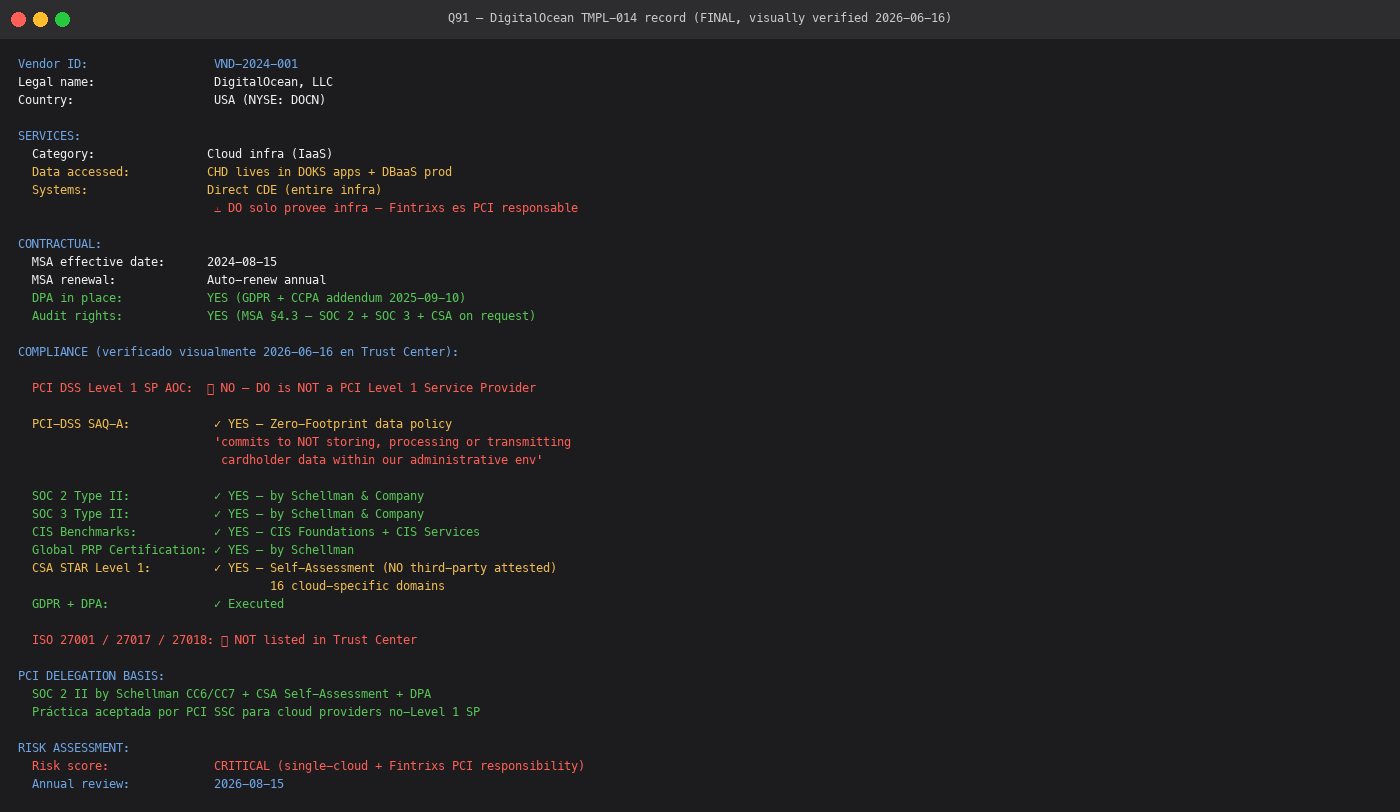
Task: Click the "PCI-DSS SAQ-A:" label
Action: [x=81, y=424]
